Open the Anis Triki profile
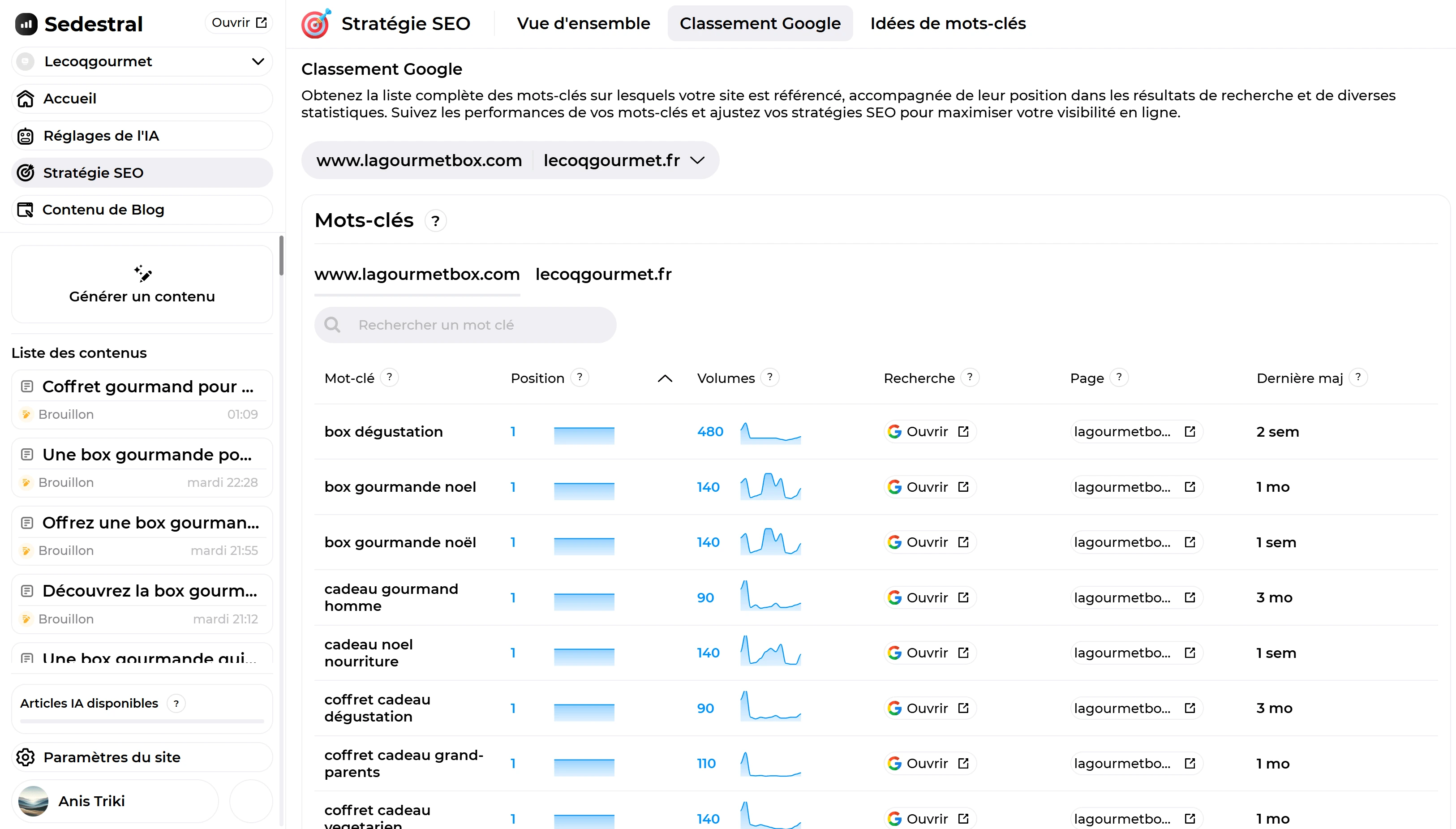The width and height of the screenshot is (1456, 829). point(116,801)
